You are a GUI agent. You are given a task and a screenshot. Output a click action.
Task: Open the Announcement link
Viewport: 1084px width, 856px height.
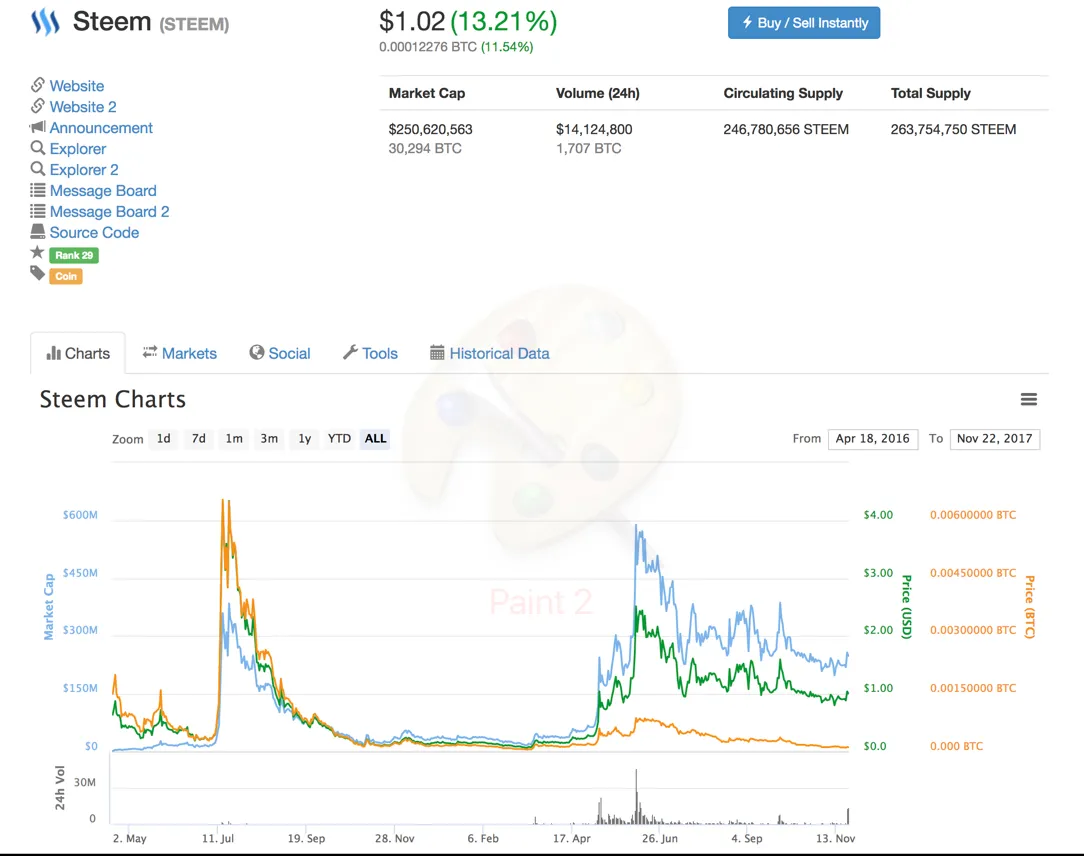pos(101,128)
